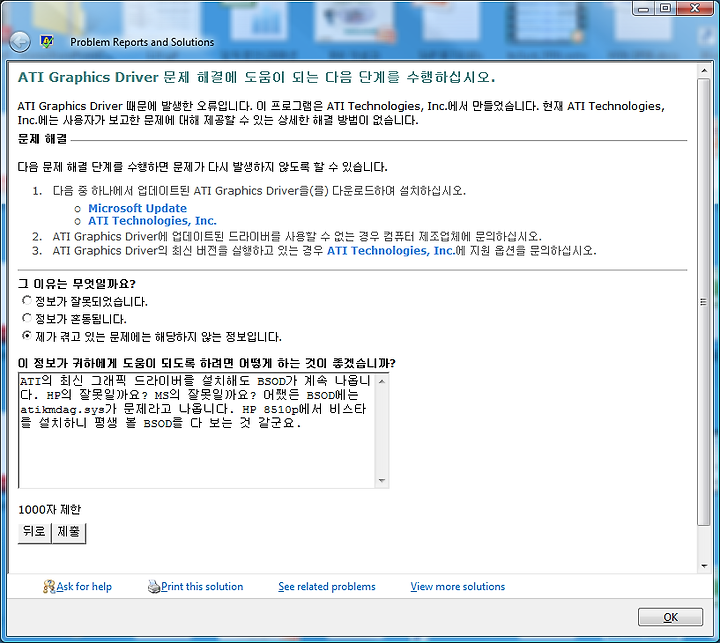The width and height of the screenshot is (720, 643).
Task: Open ATI Technologies, Inc. link under step 1
Action: (x=152, y=221)
